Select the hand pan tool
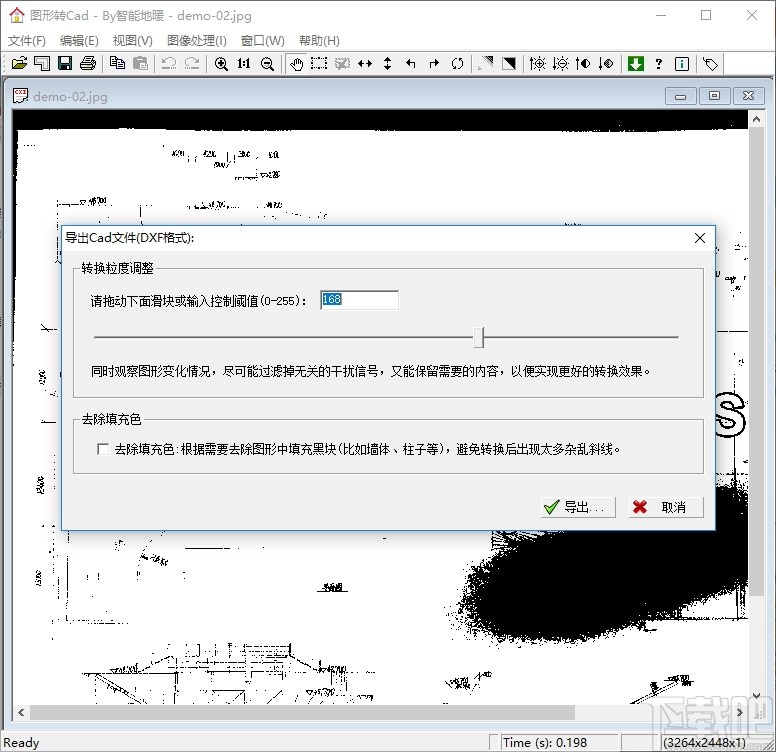 [x=296, y=64]
